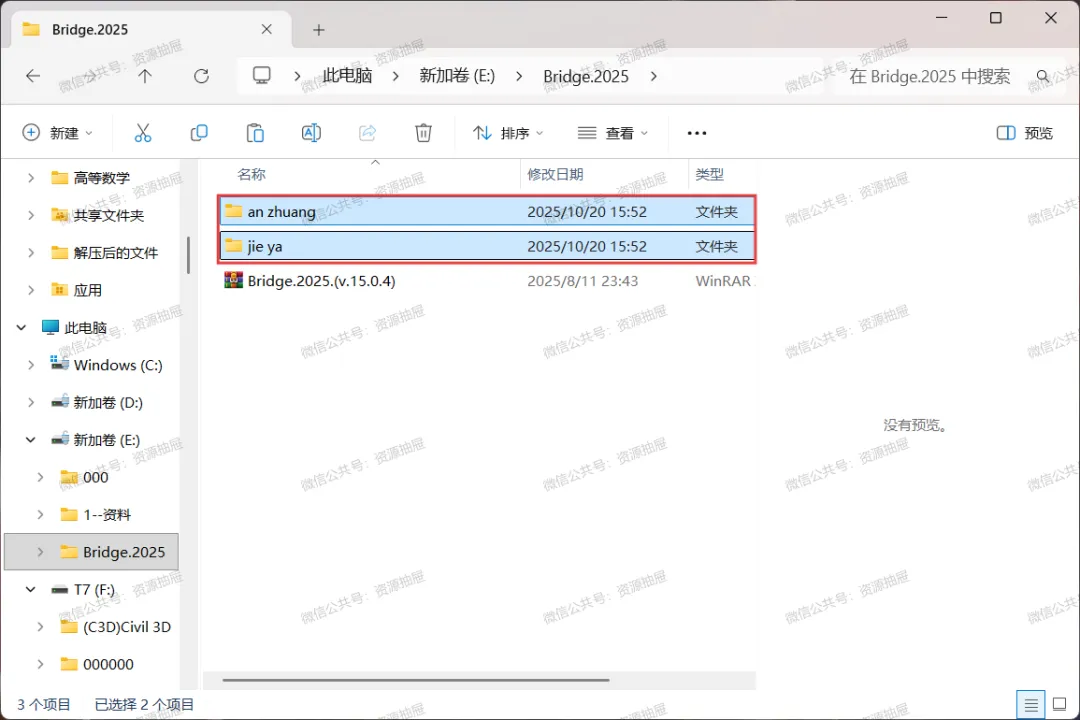Expand the 解压后的文件 folder

31,253
